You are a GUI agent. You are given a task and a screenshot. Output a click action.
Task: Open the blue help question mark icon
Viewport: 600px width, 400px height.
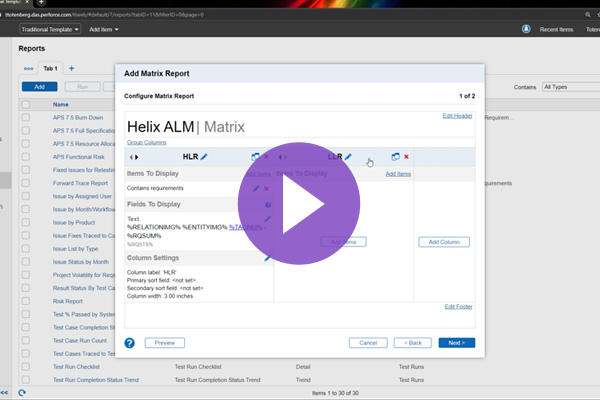tap(129, 343)
